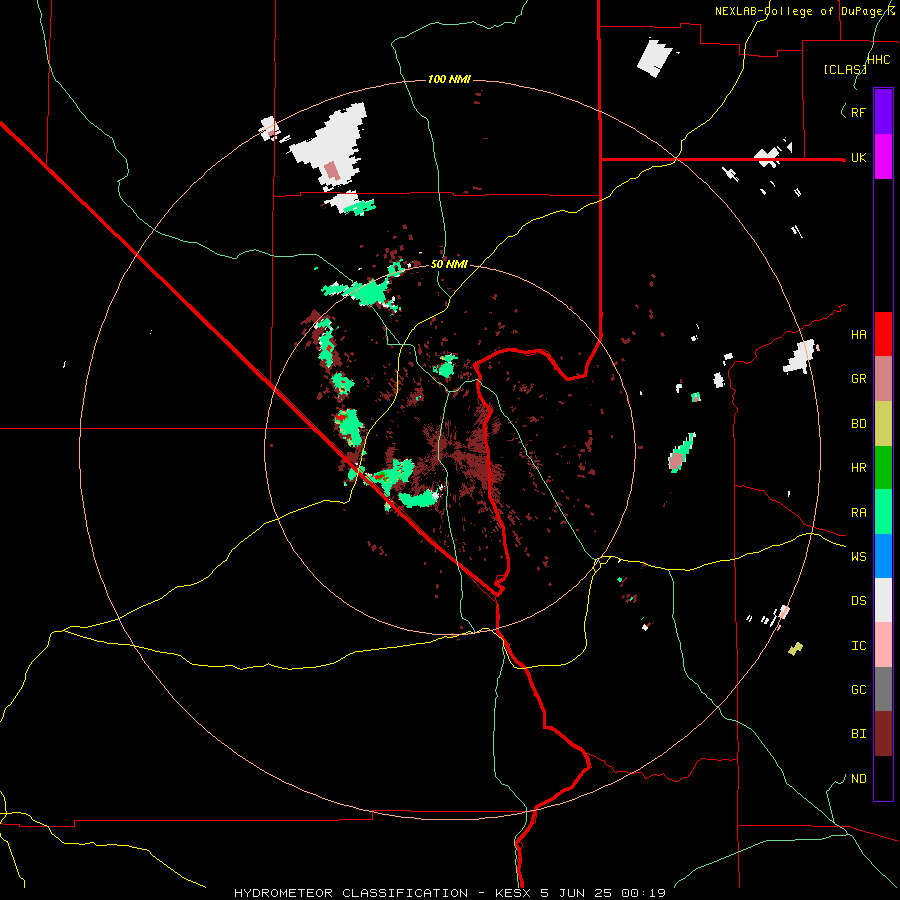This screenshot has width=900, height=900.
Task: Select the light pink IC legend swatch
Action: click(x=883, y=645)
